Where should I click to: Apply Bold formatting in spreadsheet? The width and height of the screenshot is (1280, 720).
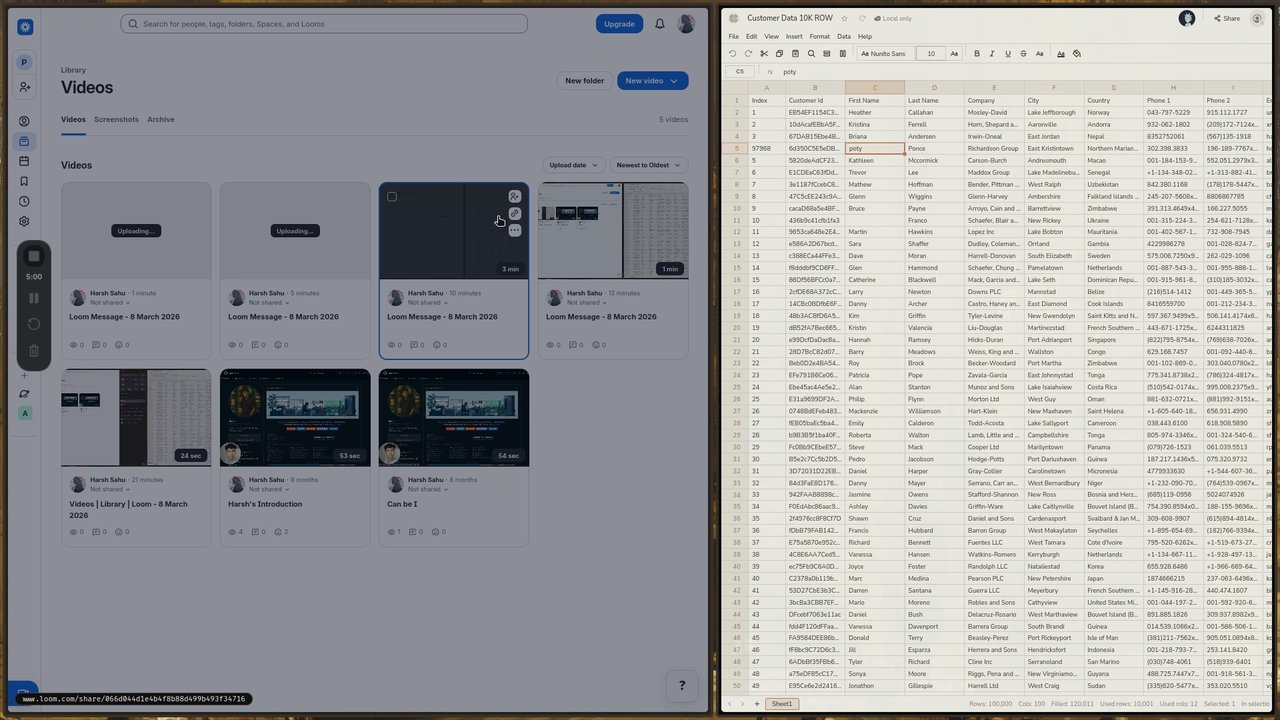(976, 54)
